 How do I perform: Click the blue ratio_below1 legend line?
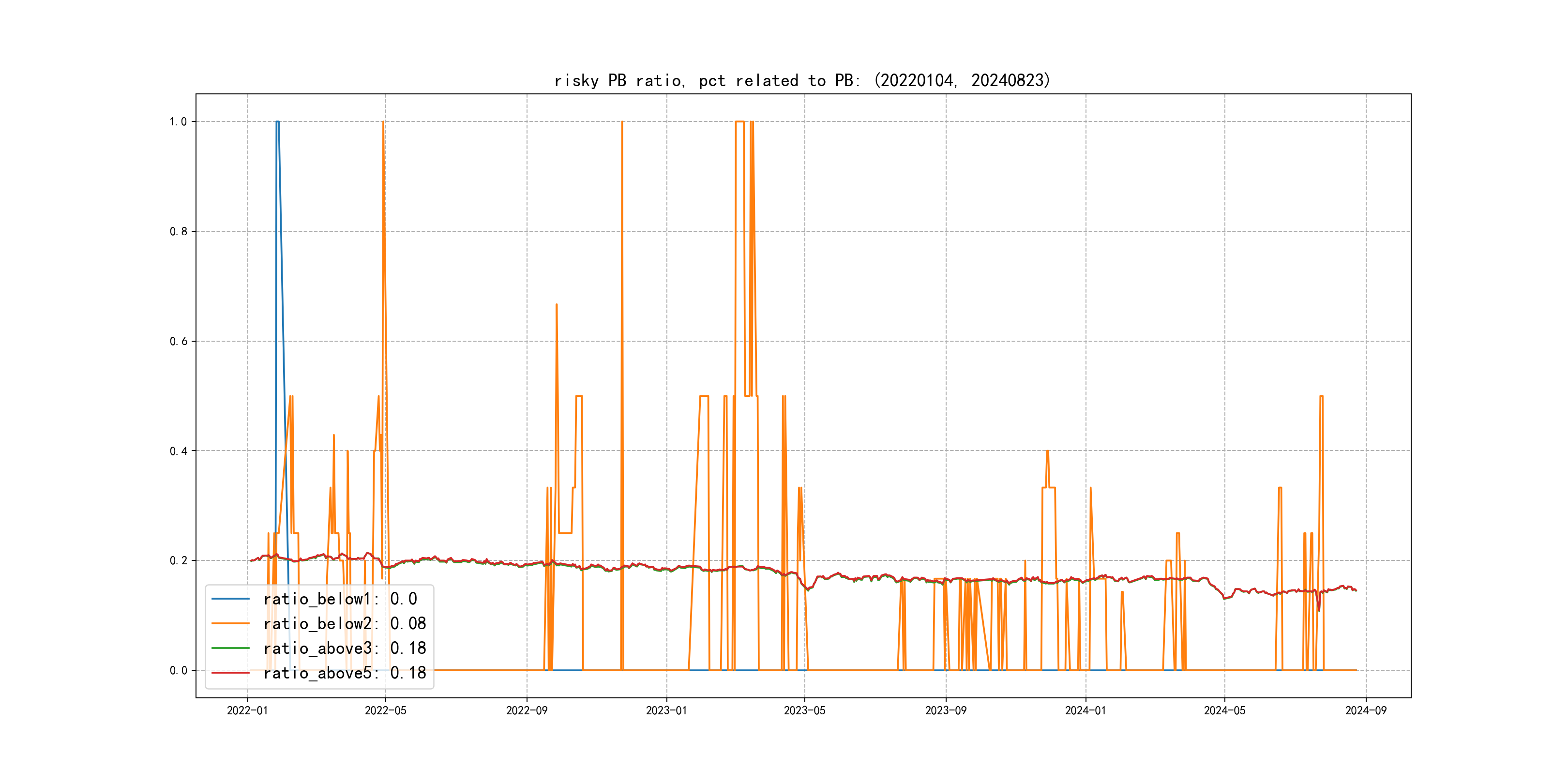coord(230,599)
